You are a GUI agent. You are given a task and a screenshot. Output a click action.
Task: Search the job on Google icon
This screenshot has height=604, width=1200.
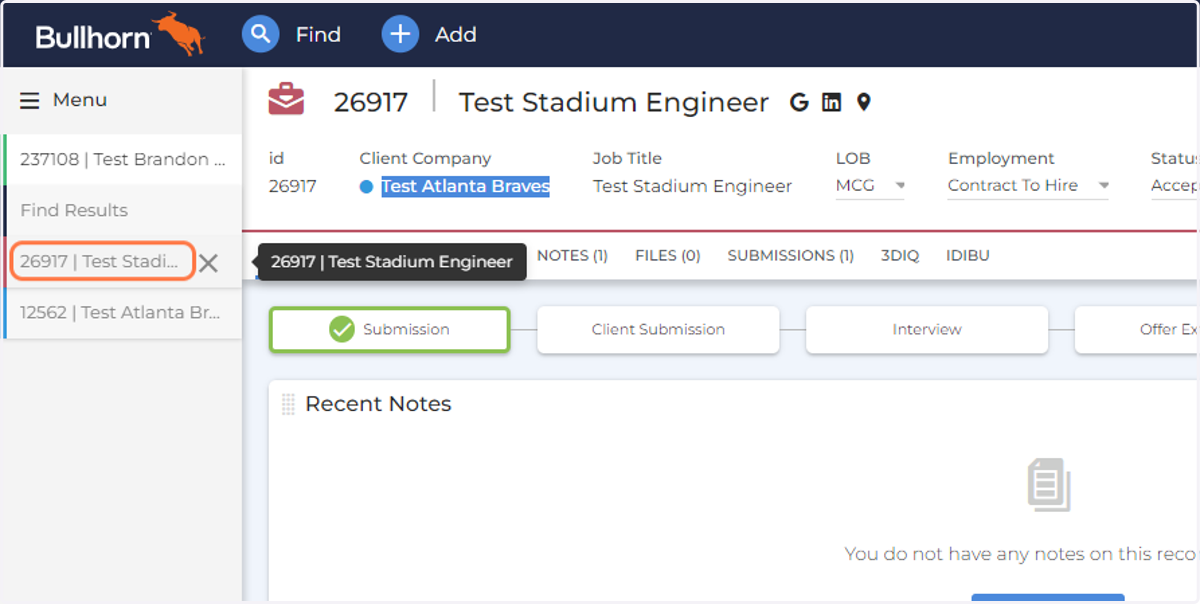pyautogui.click(x=799, y=102)
